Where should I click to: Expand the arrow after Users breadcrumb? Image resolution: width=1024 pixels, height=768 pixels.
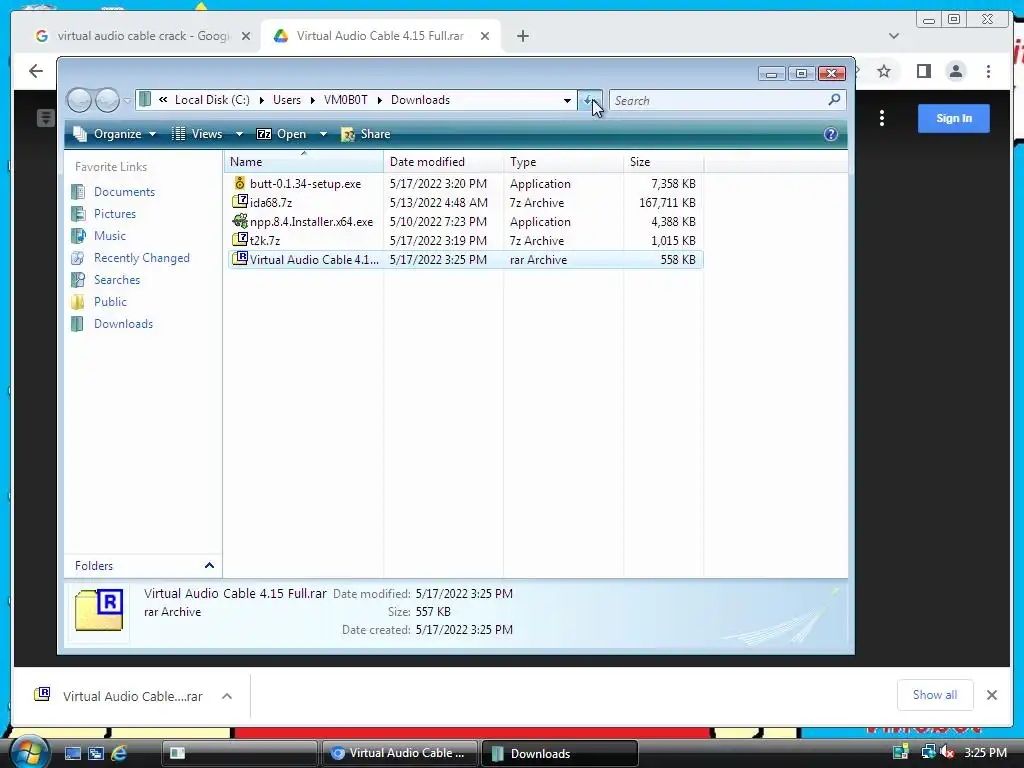pyautogui.click(x=313, y=101)
